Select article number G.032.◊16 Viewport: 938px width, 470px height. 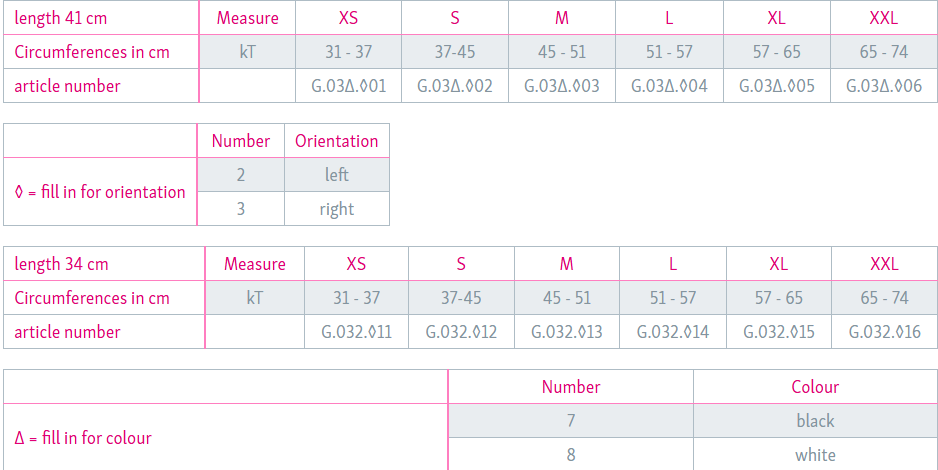point(884,332)
